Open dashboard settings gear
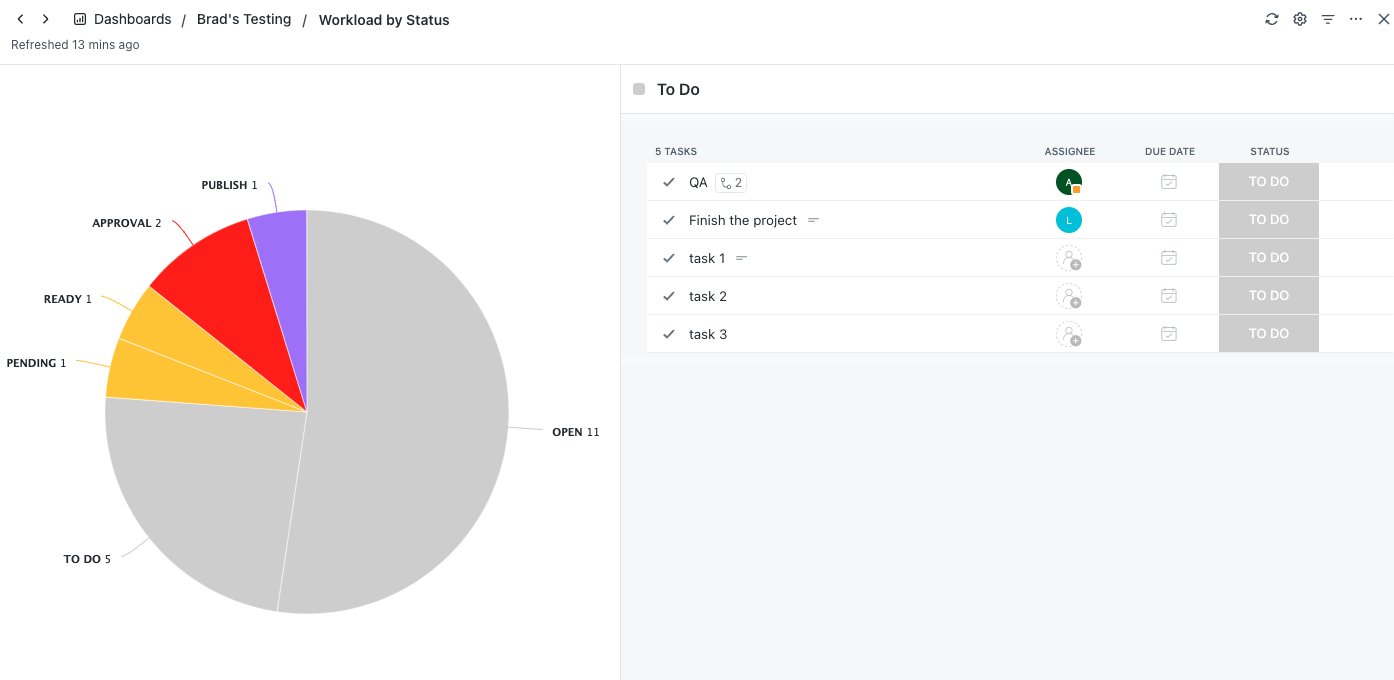The image size is (1394, 680). (x=1299, y=18)
